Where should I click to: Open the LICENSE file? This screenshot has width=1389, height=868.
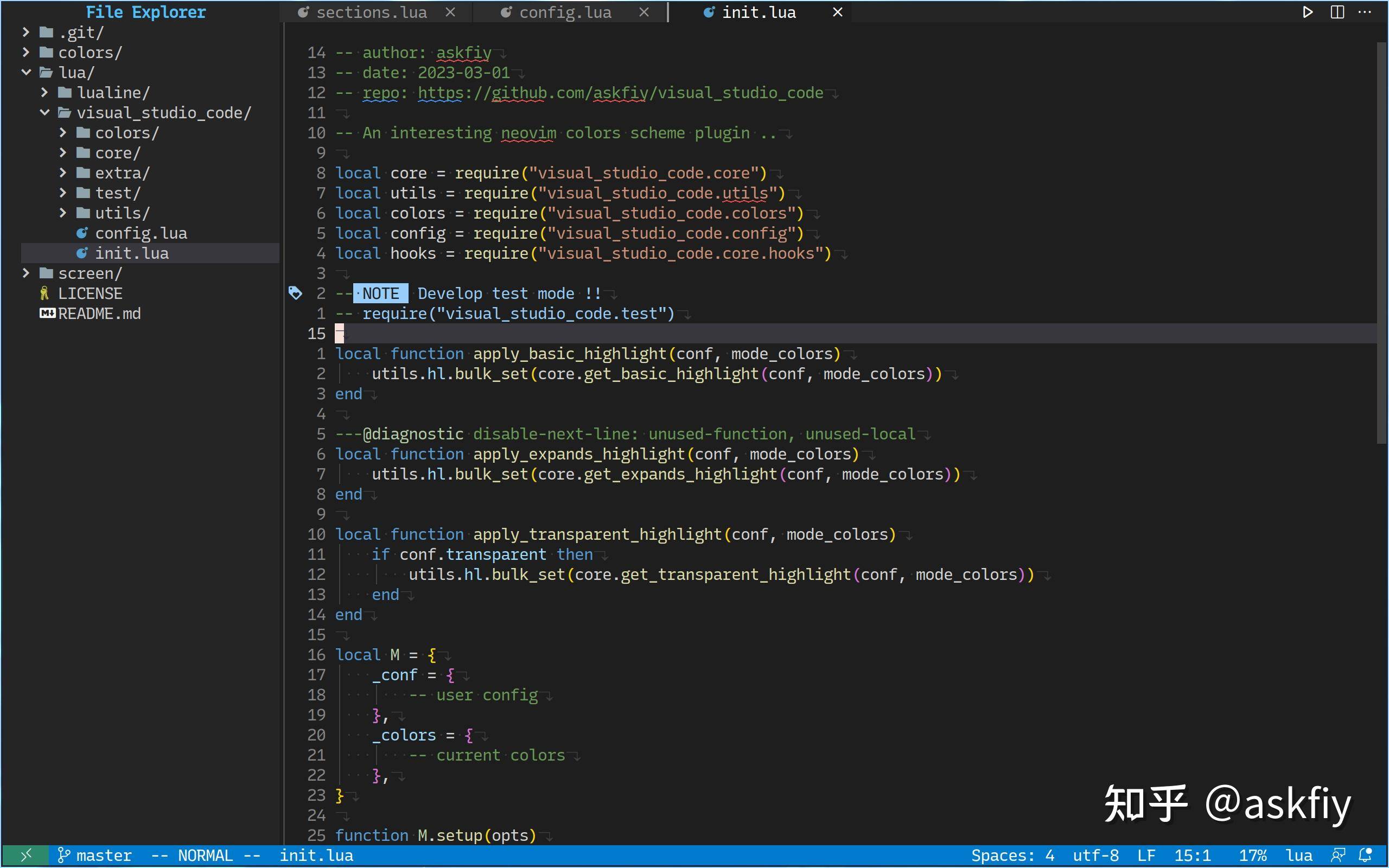click(x=90, y=293)
